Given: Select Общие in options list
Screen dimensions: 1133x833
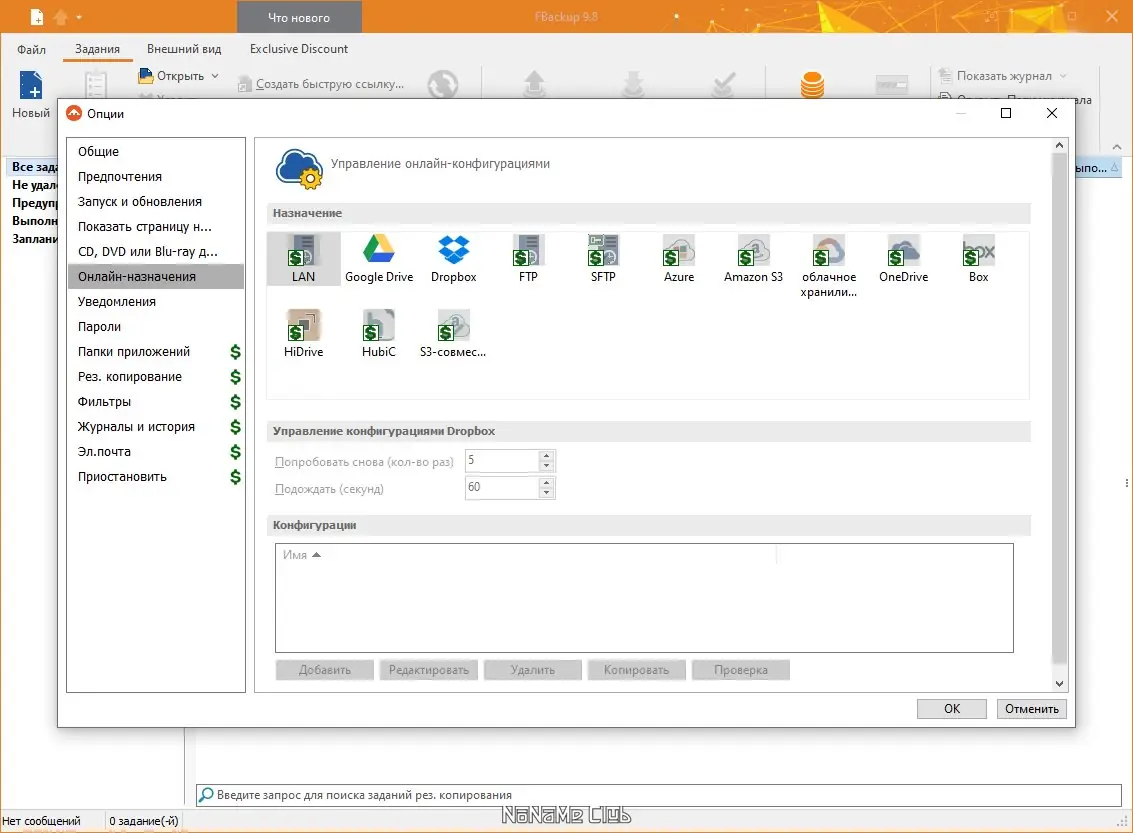Looking at the screenshot, I should tap(155, 152).
